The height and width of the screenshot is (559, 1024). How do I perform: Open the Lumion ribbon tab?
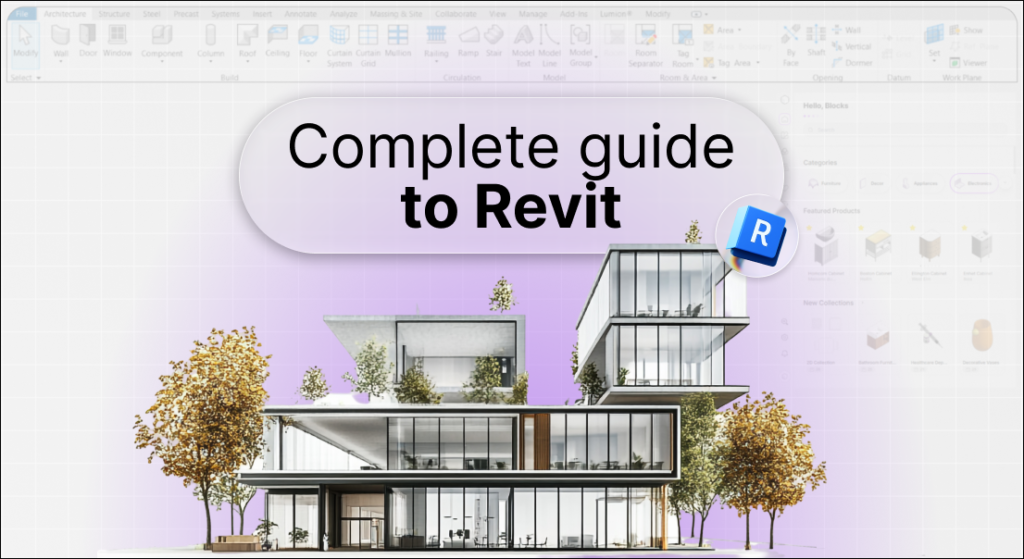pyautogui.click(x=616, y=14)
